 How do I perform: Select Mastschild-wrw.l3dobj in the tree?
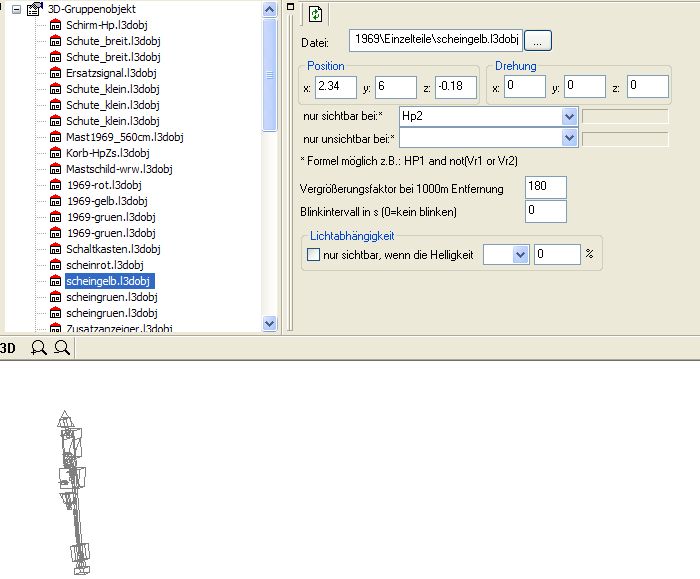click(119, 169)
